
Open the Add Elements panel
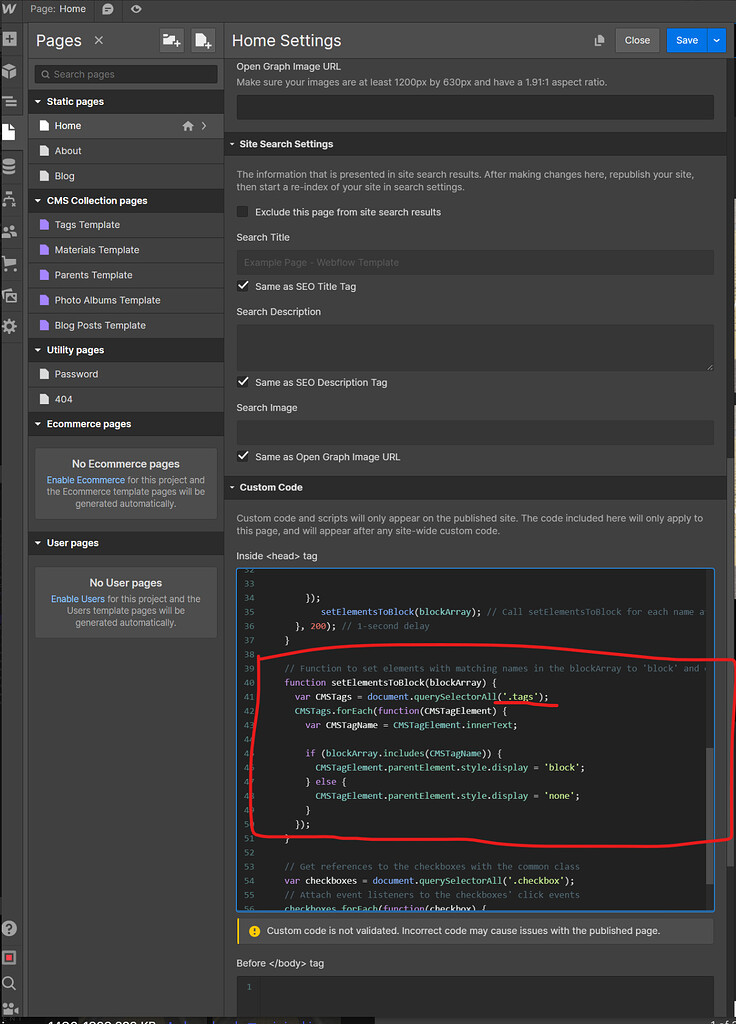pyautogui.click(x=11, y=39)
